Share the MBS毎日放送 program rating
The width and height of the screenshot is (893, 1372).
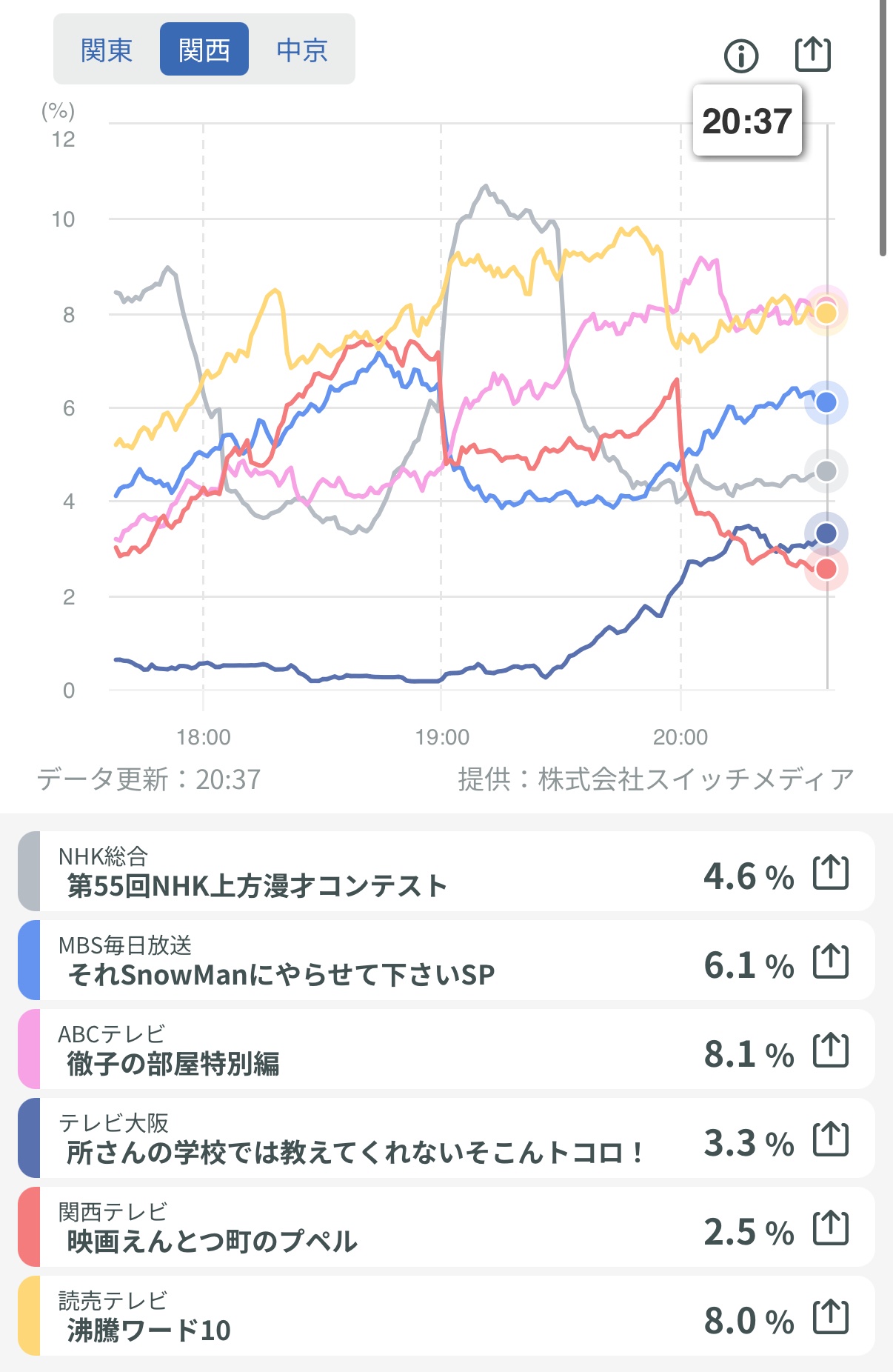(831, 962)
